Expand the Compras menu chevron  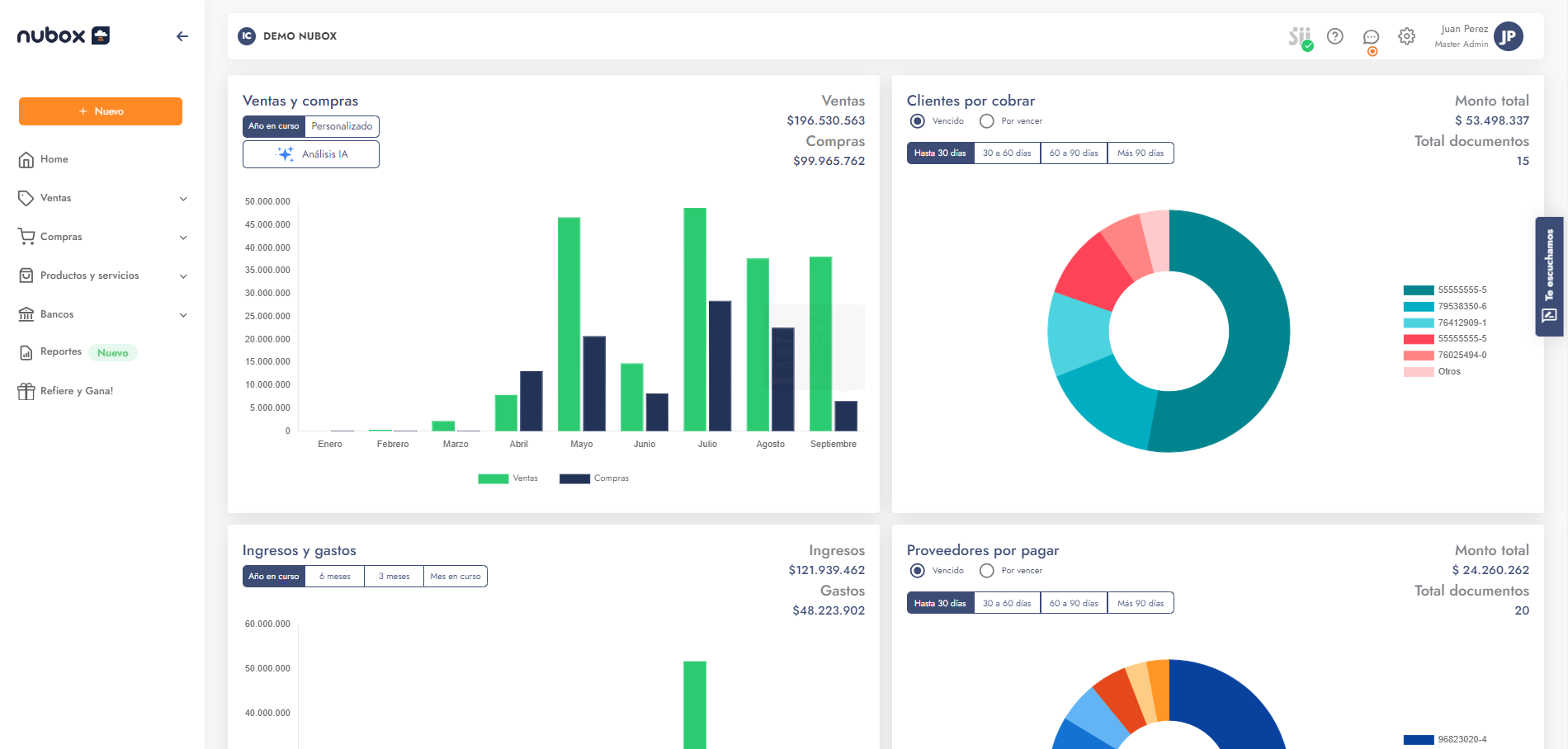183,238
